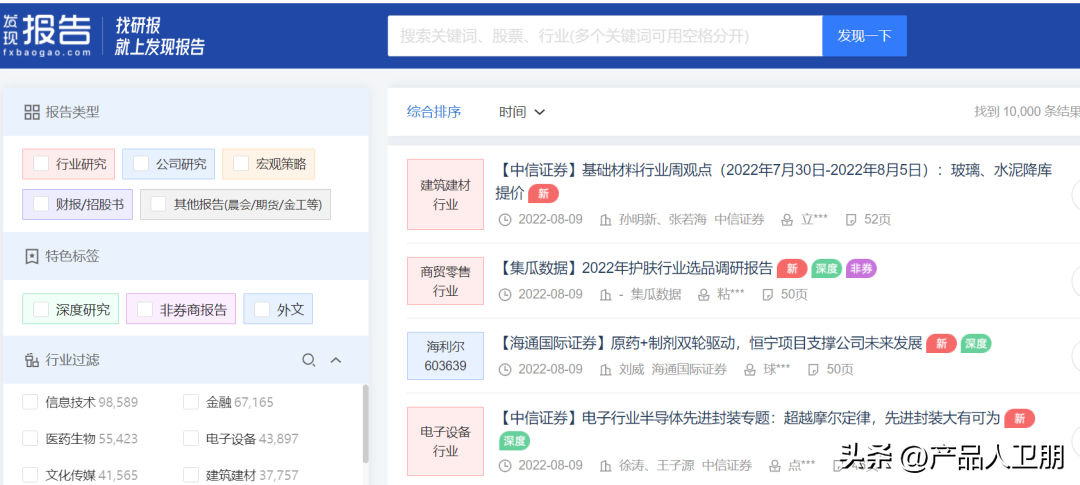Click the 发现一下 search button
Viewport: 1080px width, 485px height.
click(x=864, y=36)
